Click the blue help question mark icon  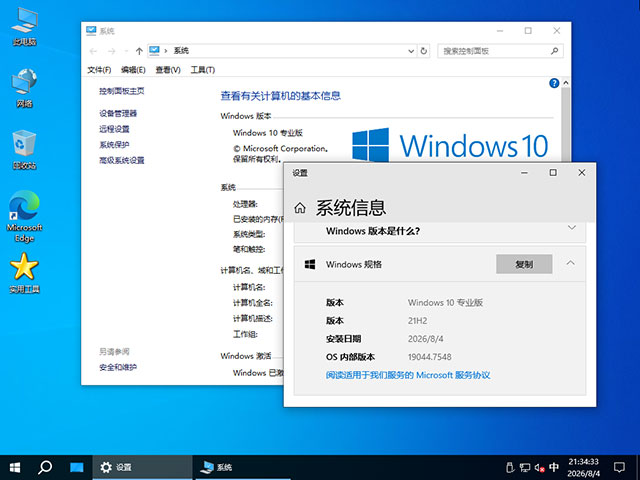click(554, 83)
